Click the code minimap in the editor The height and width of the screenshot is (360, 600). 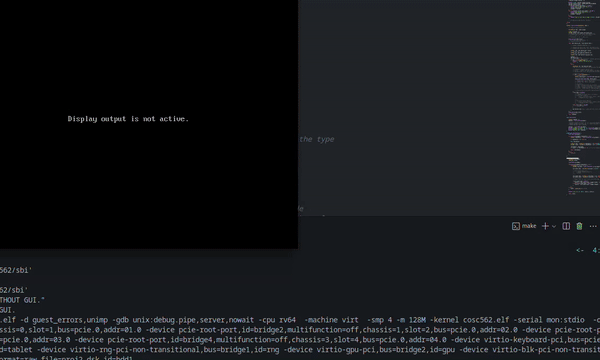(583, 98)
